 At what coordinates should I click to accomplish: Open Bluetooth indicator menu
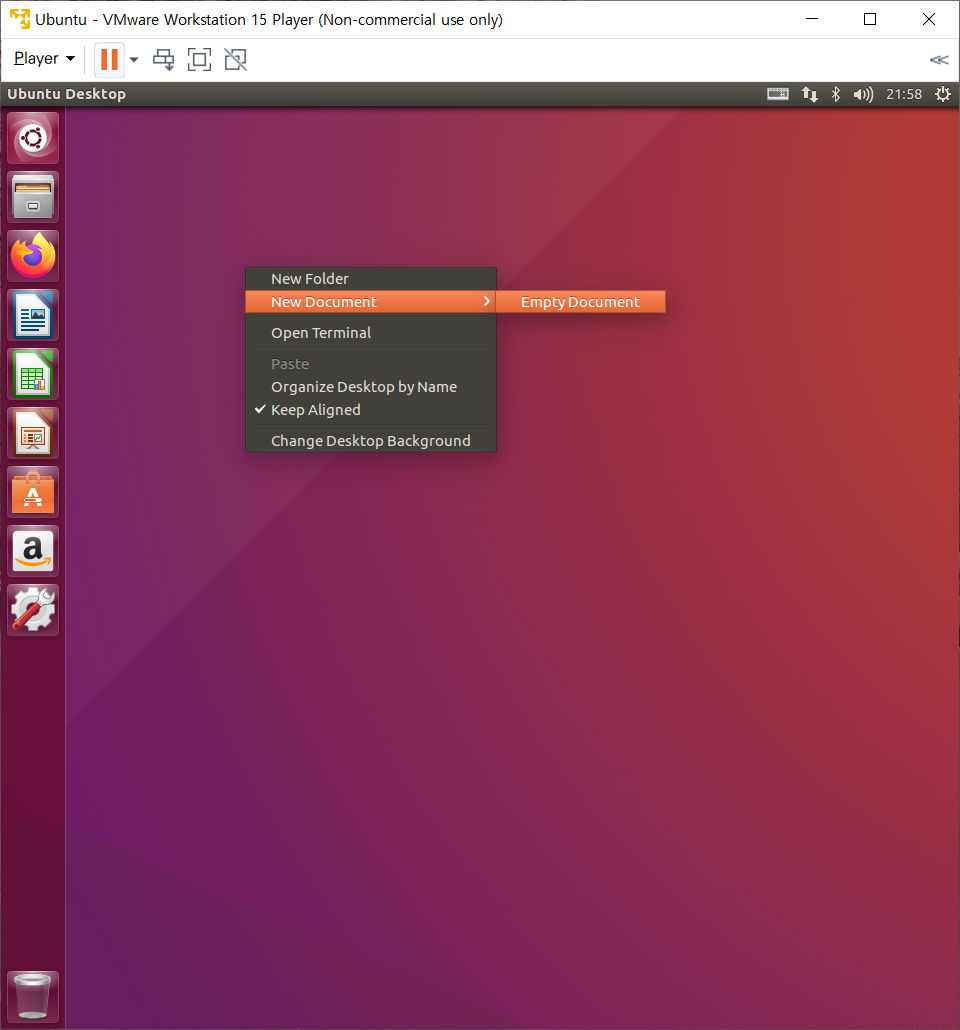pos(836,94)
